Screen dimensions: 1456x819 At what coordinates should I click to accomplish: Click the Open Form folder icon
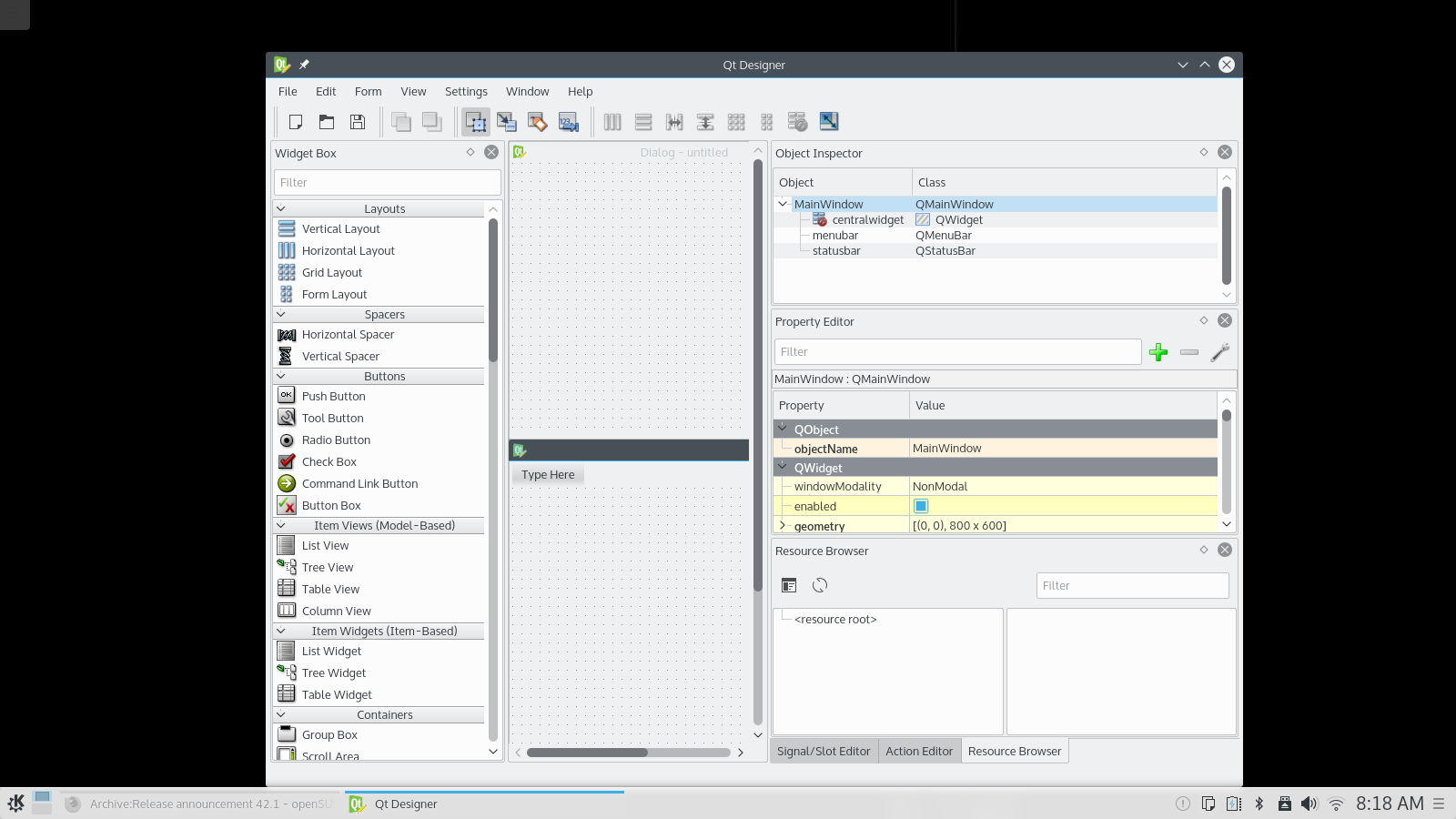point(327,122)
